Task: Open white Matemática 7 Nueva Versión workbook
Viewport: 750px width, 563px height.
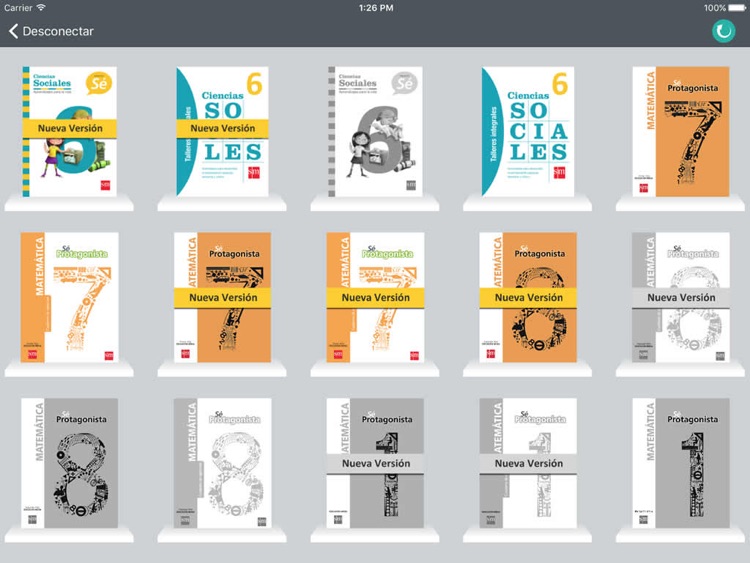Action: coord(375,297)
